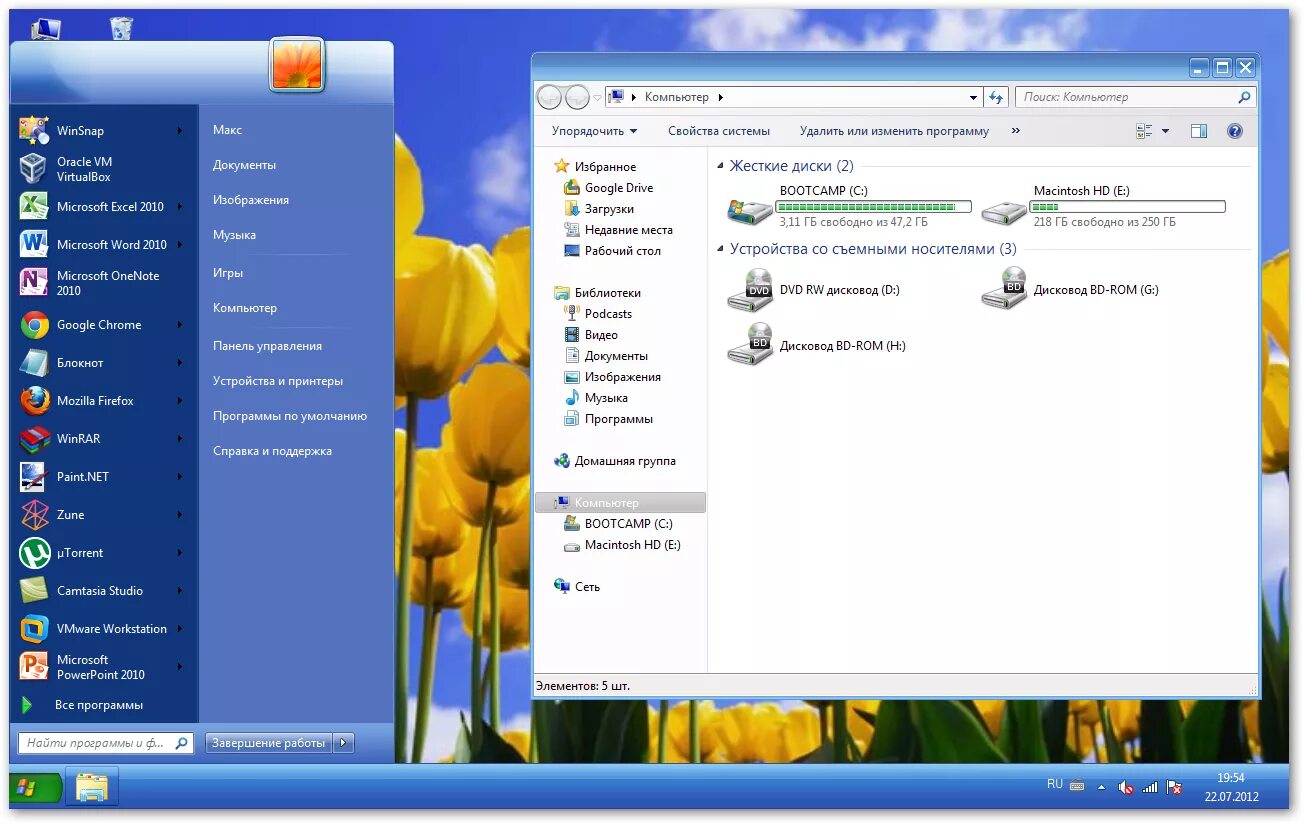
Task: Select the Macintosh HD (E:) drive icon
Action: [x=1004, y=211]
